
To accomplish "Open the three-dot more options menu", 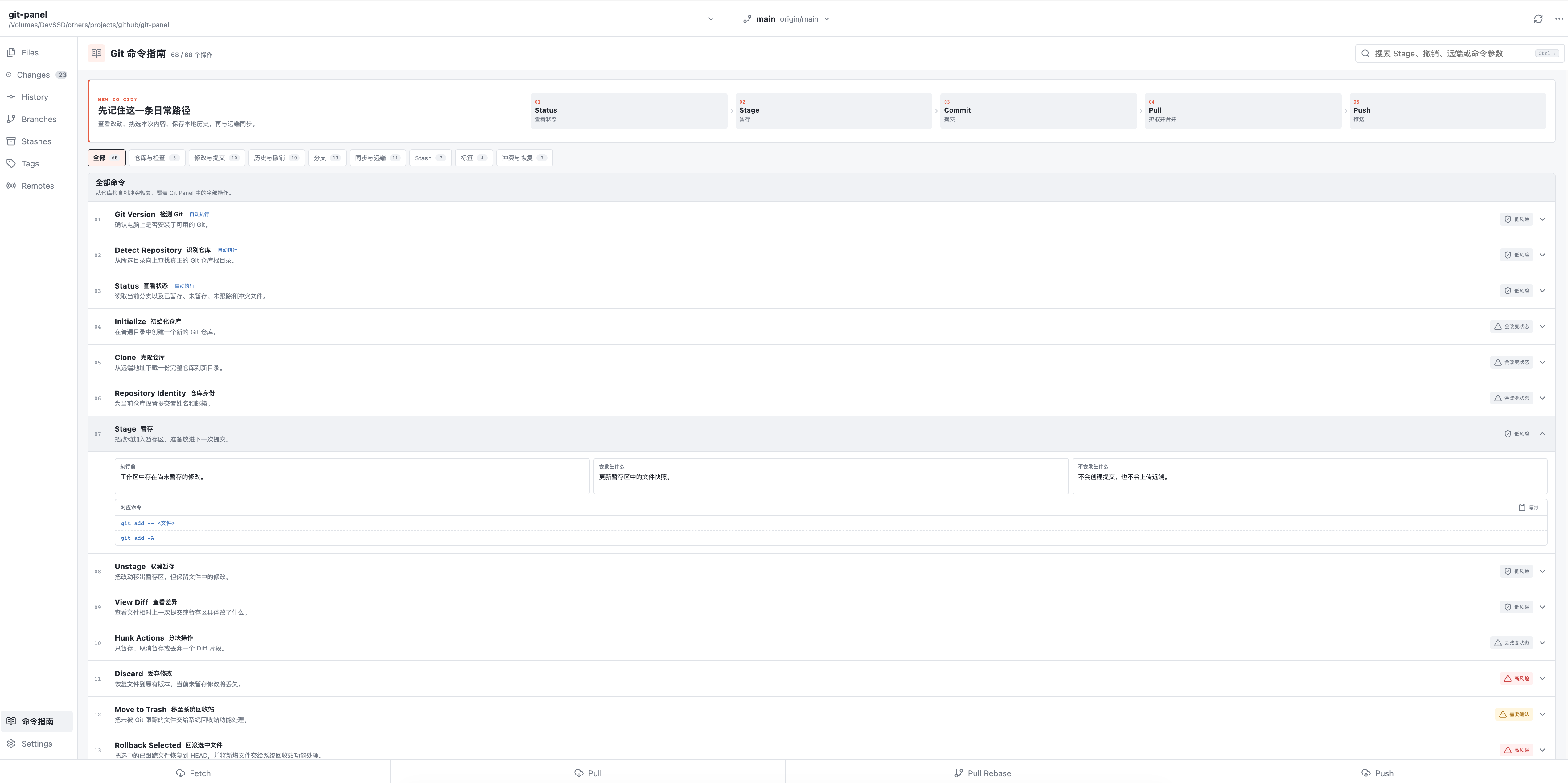I will click(1559, 19).
